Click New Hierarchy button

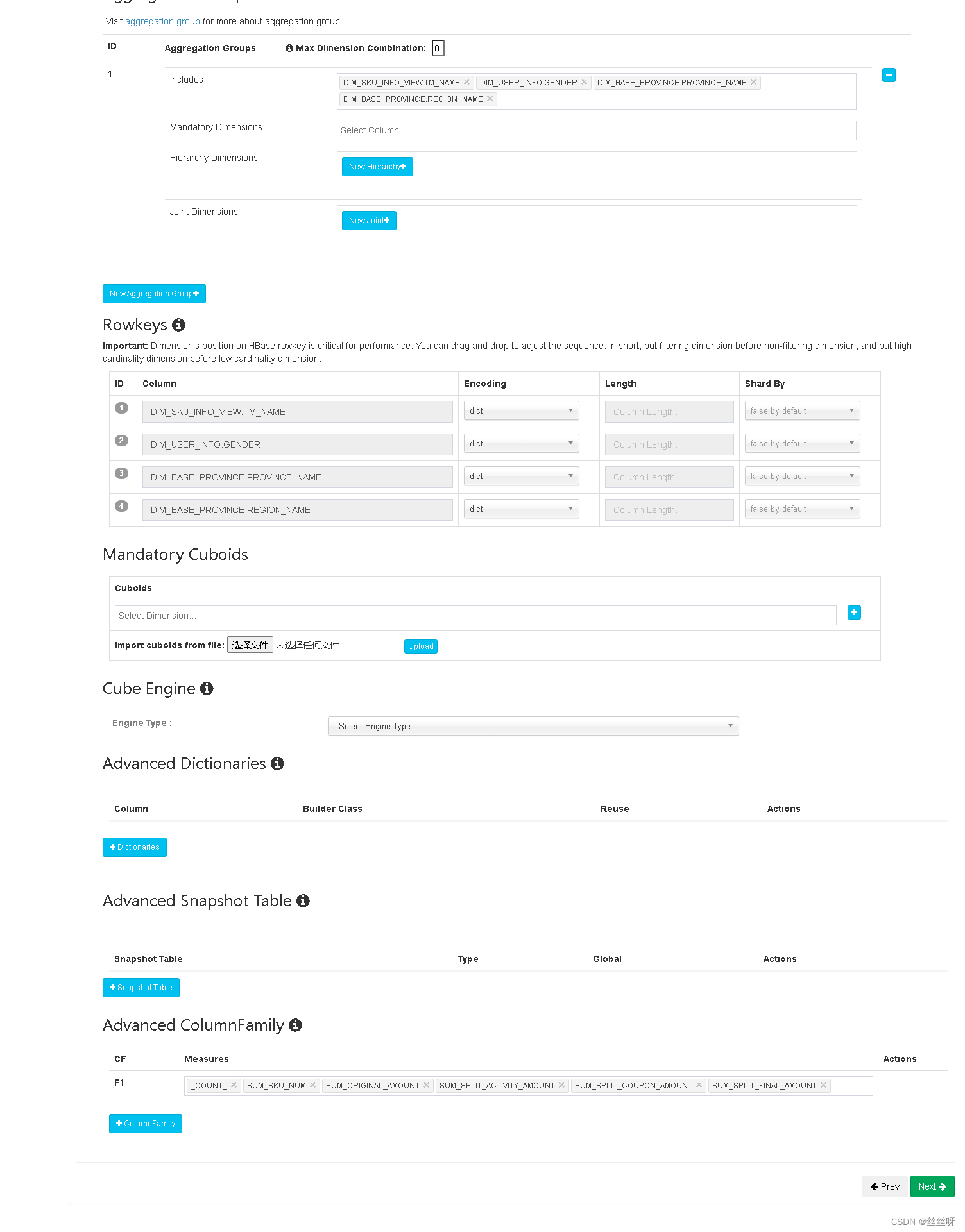377,167
